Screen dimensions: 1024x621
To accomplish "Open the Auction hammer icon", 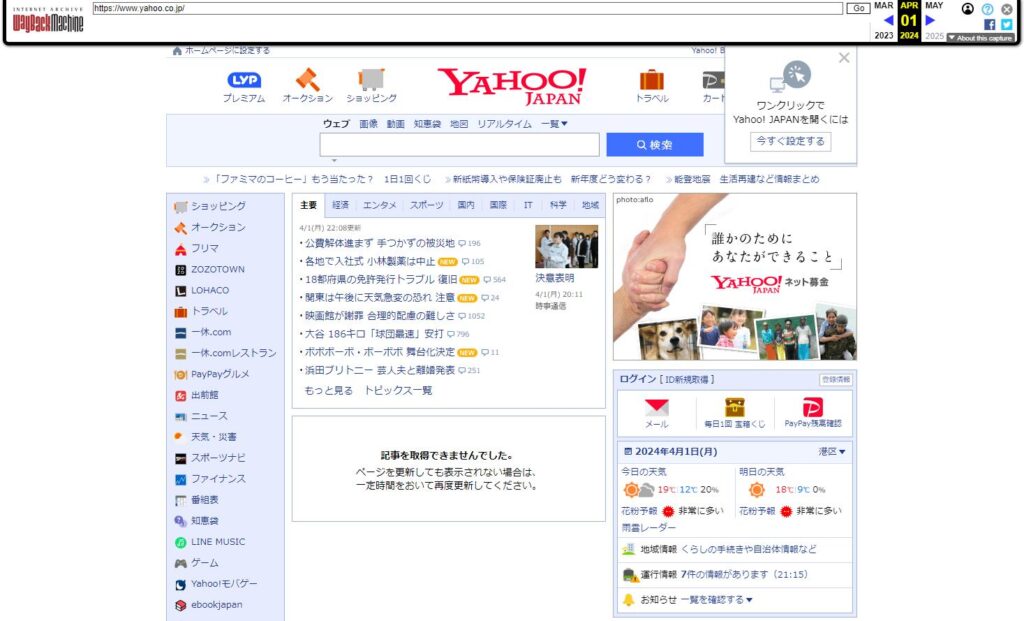I will (307, 80).
